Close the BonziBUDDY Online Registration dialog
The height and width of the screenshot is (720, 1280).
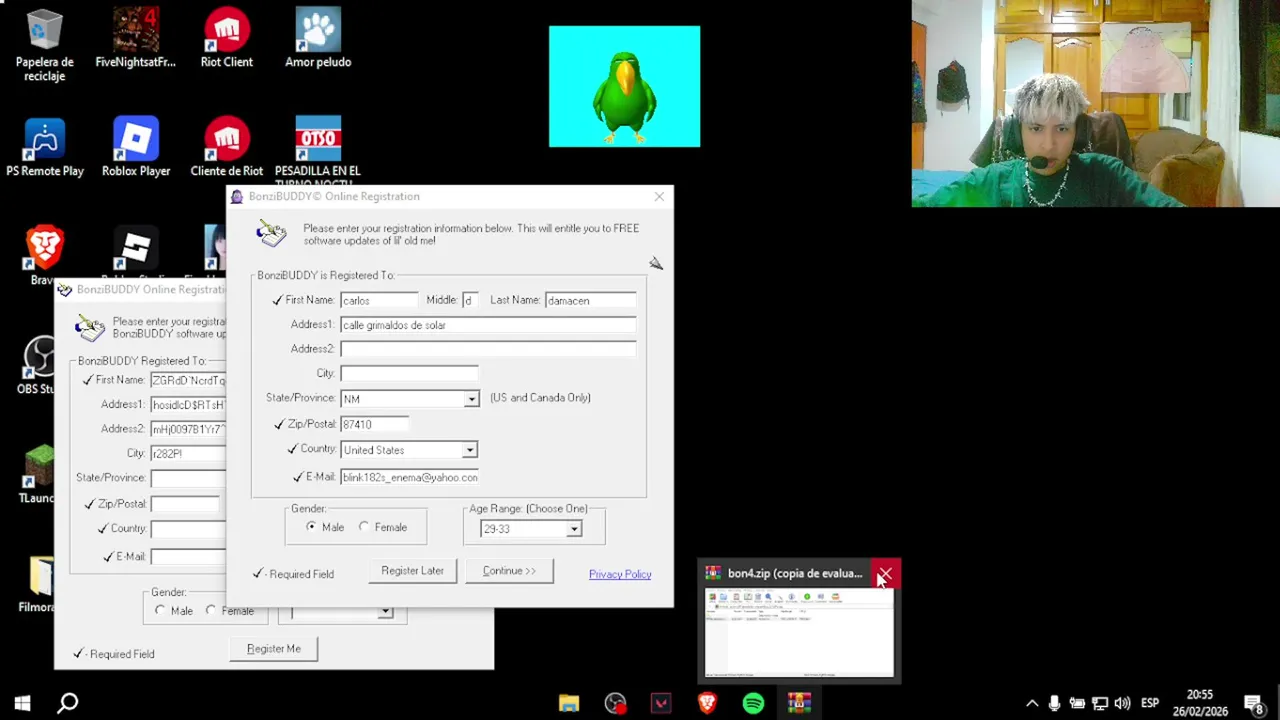coord(659,197)
